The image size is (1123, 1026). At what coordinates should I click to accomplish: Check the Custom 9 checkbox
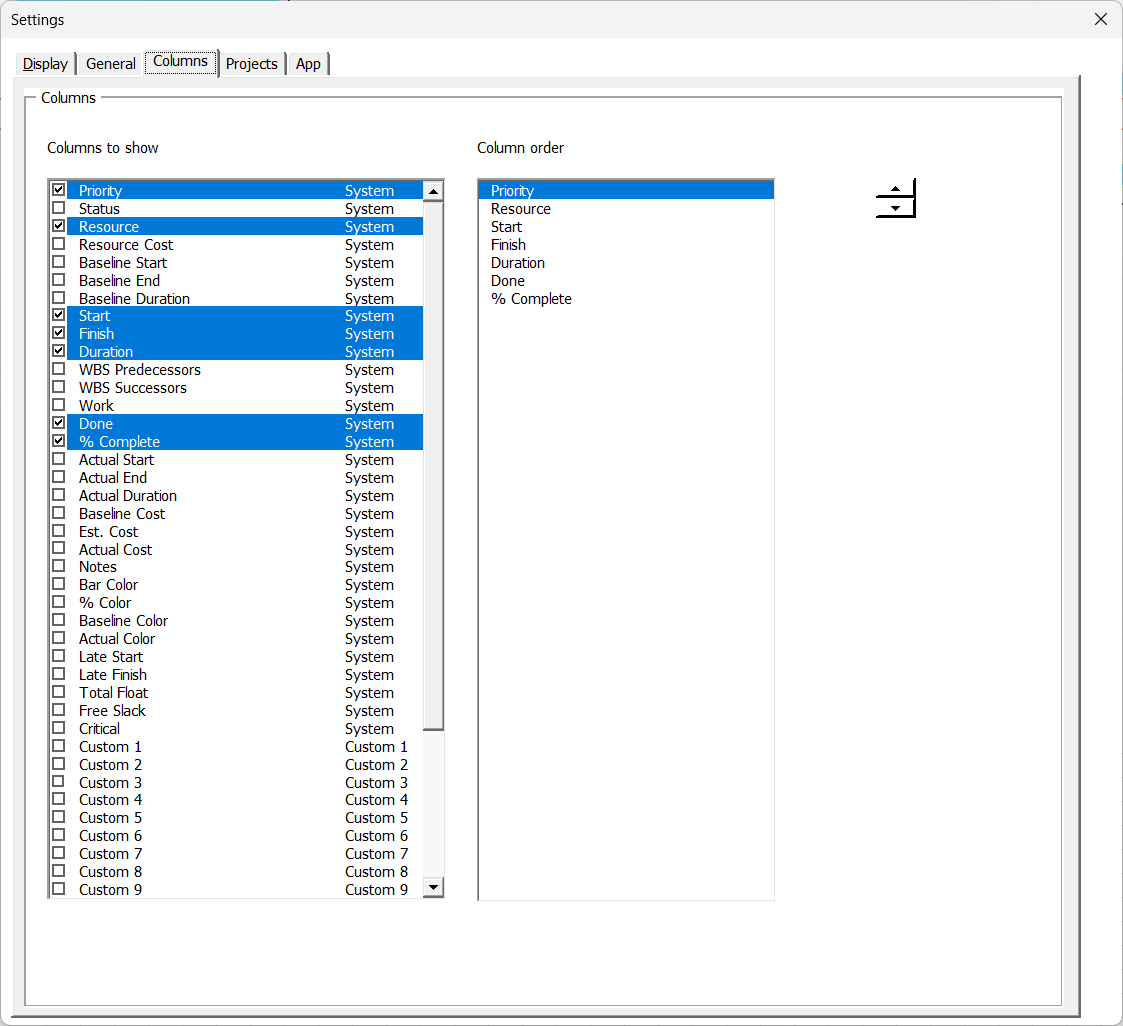coord(59,888)
